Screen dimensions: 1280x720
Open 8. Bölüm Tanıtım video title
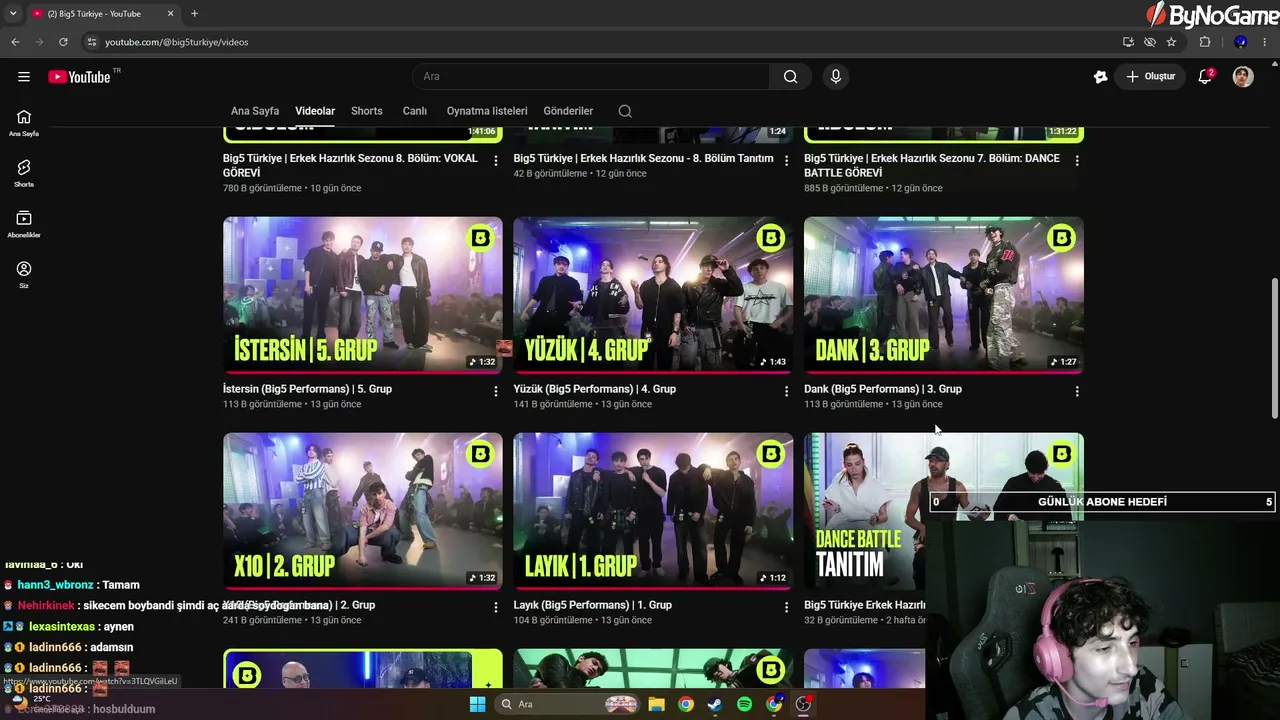click(643, 158)
